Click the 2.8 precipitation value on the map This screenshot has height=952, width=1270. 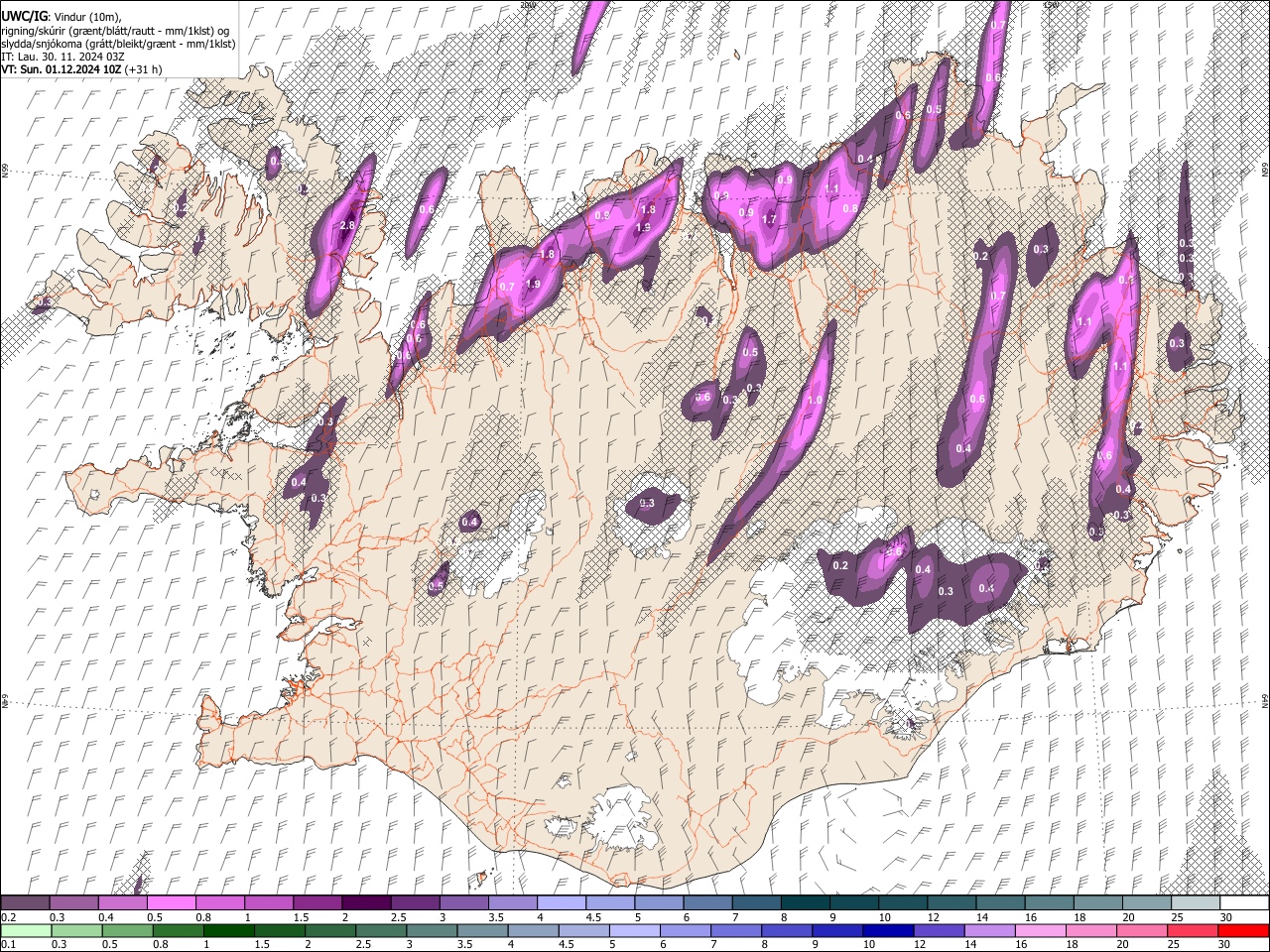(x=347, y=226)
